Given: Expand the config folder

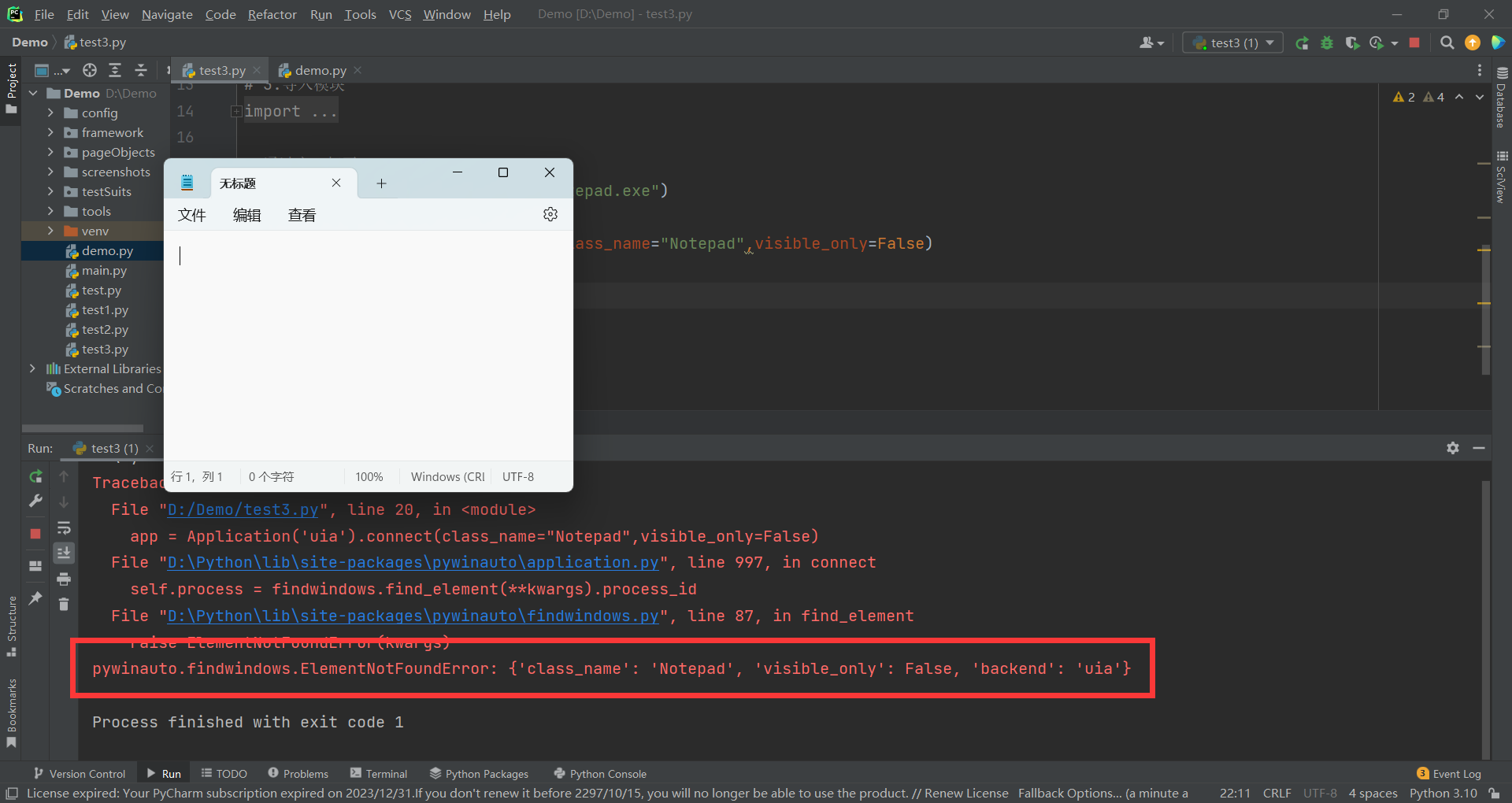Looking at the screenshot, I should [x=50, y=113].
